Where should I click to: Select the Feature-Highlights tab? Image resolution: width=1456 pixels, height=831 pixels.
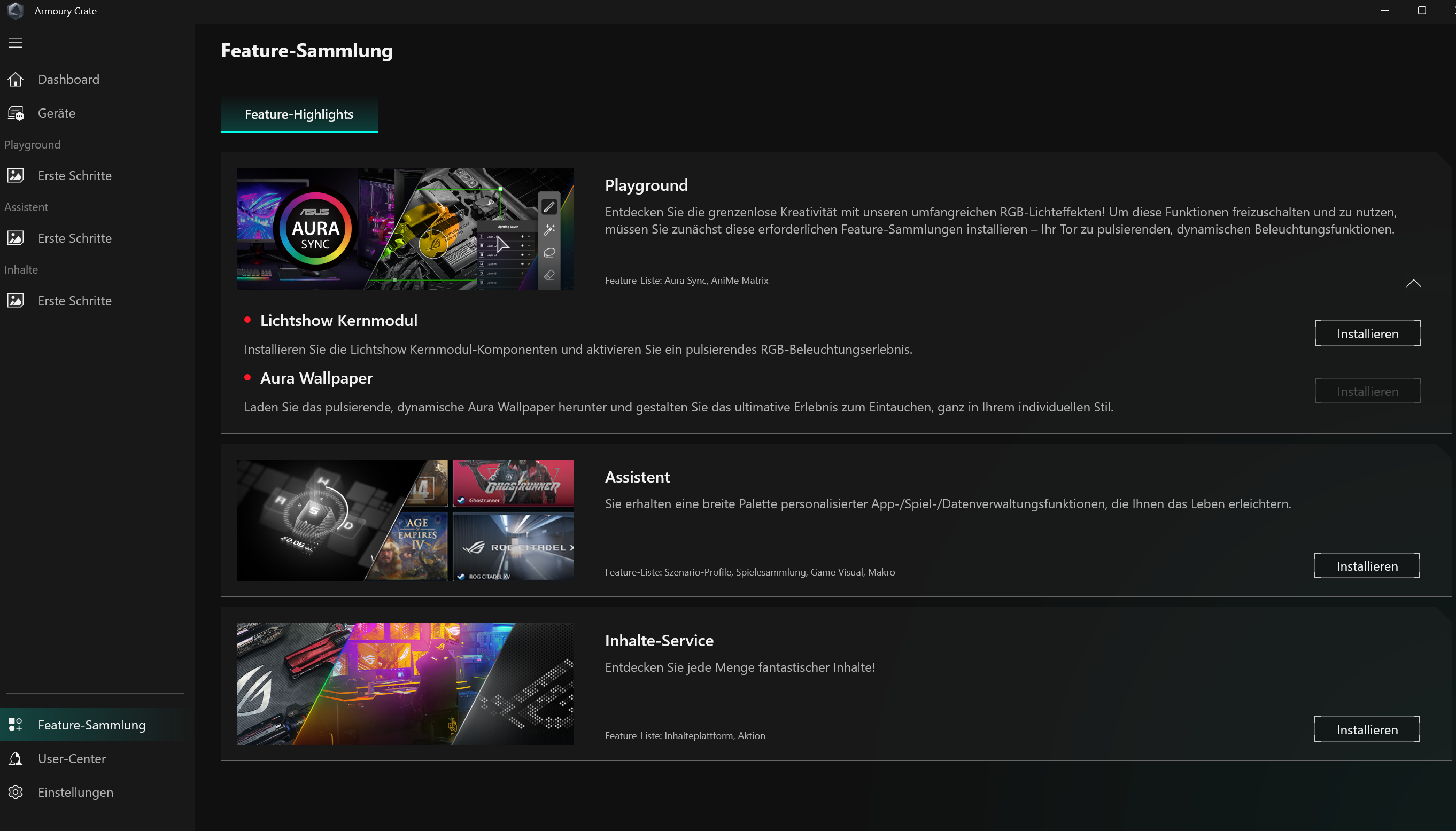[x=299, y=114]
